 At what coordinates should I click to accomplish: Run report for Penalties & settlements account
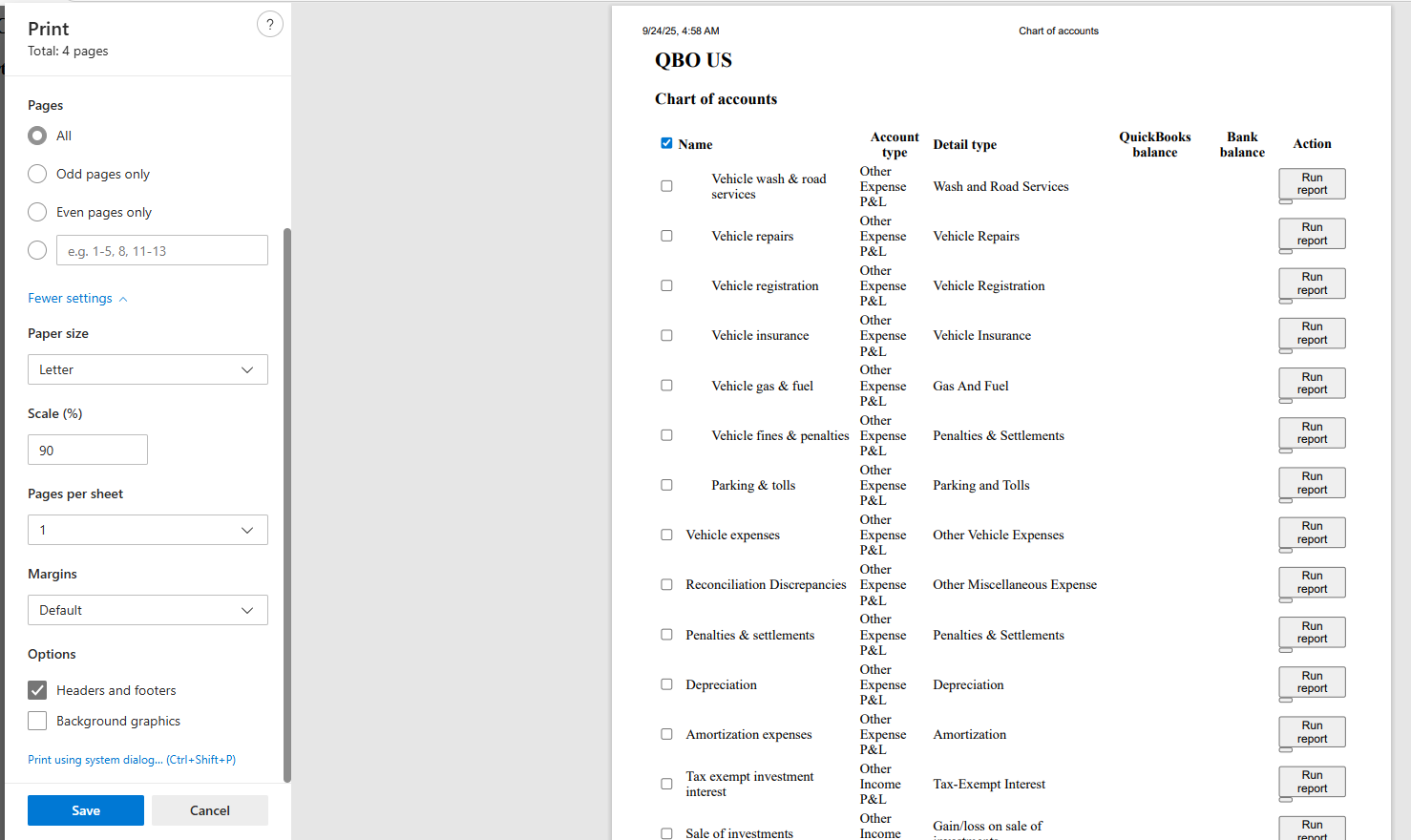(x=1312, y=632)
